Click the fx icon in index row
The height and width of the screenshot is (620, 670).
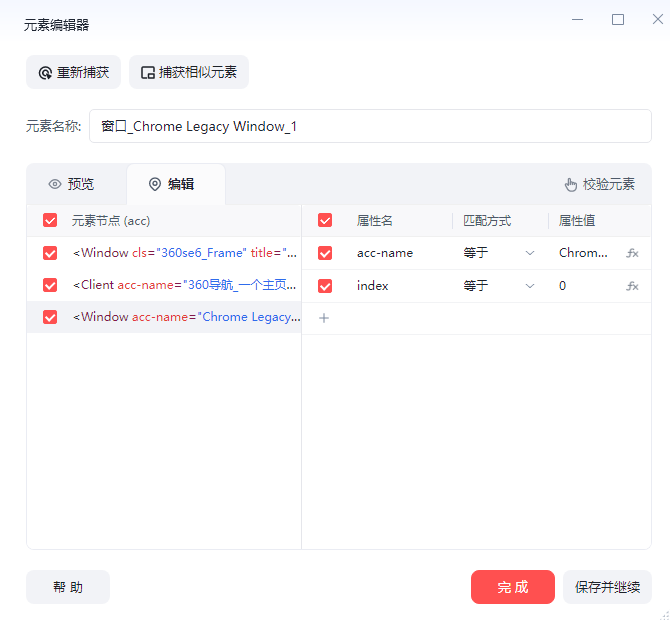click(632, 286)
